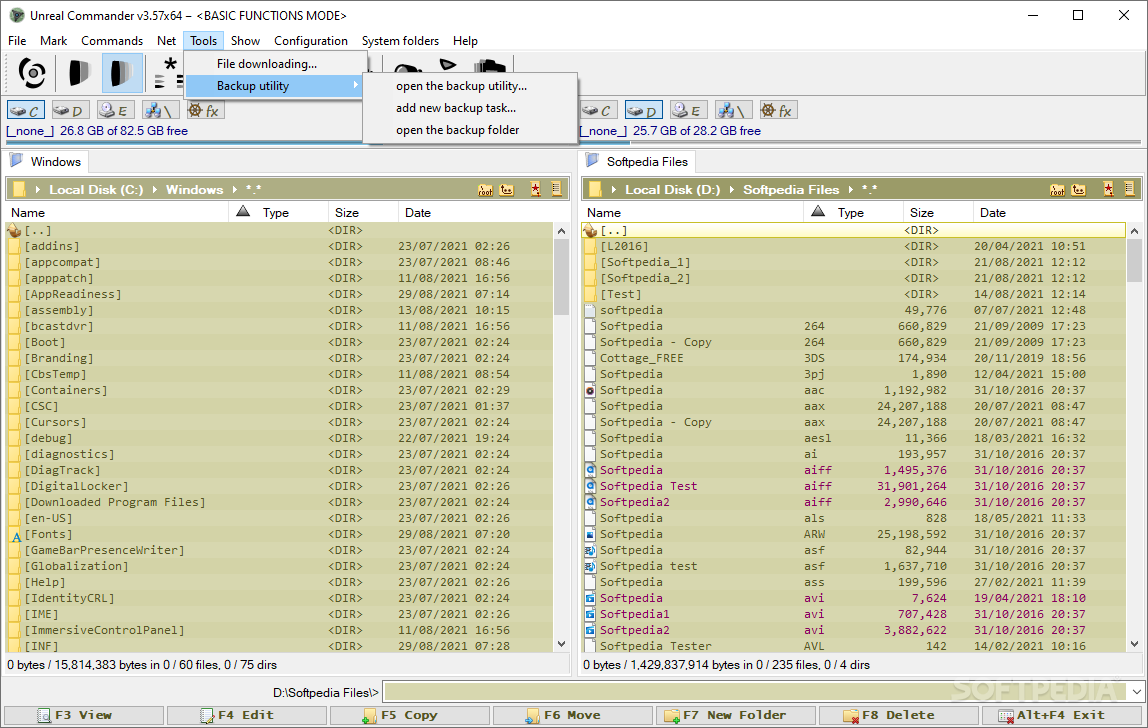Sort left panel by Name column

[117, 212]
